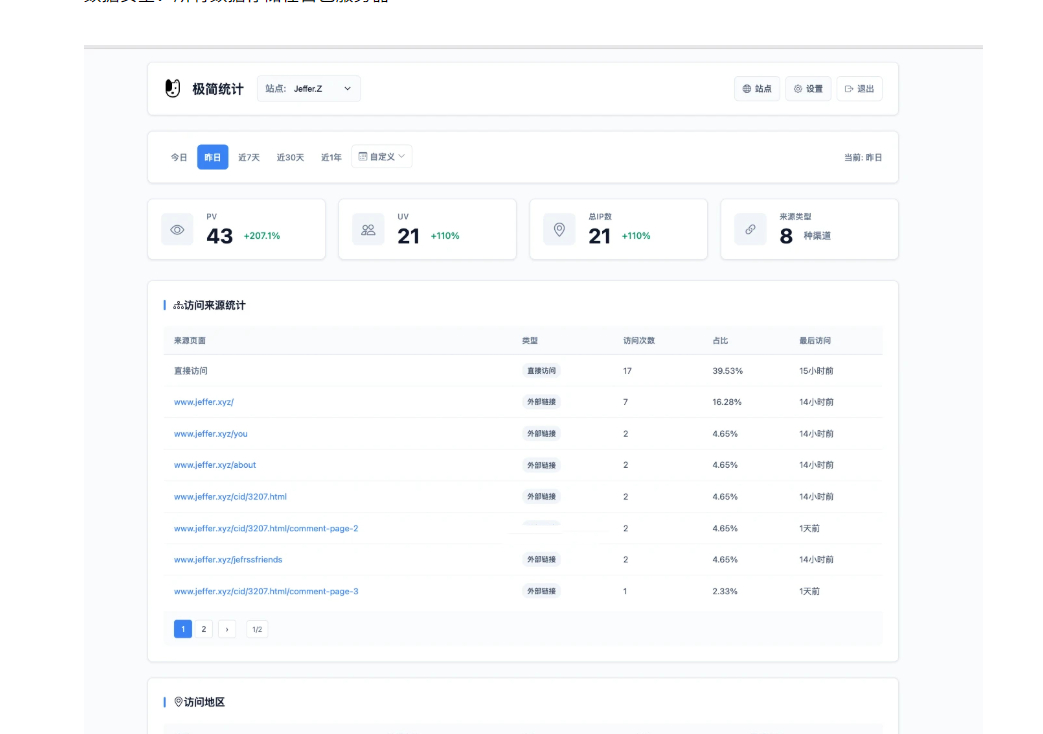Click the 极简统计 dog logo icon

click(172, 89)
